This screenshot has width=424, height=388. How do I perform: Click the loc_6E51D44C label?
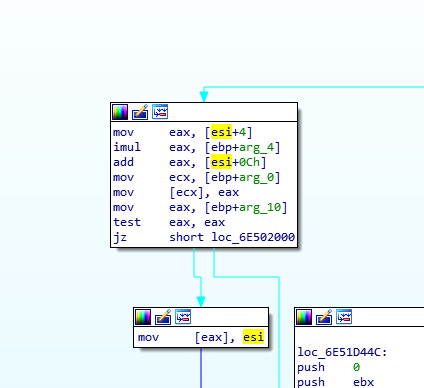342,352
